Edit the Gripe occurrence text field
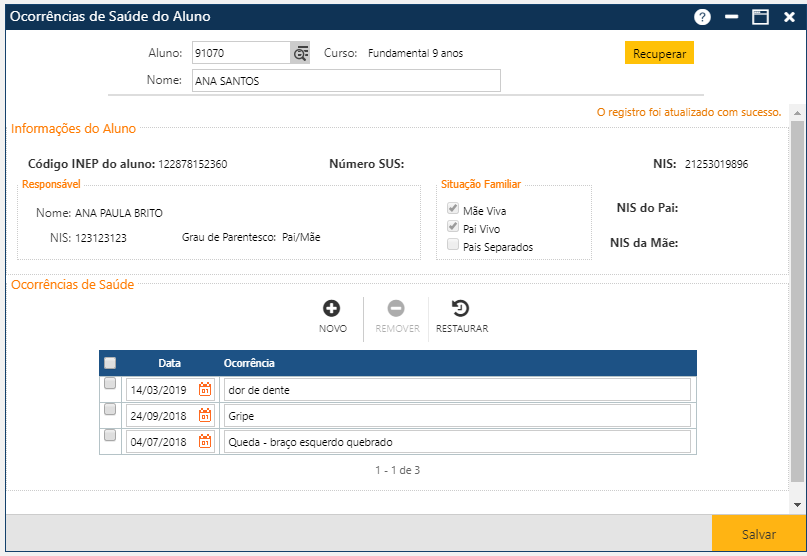This screenshot has height=556, width=807. [x=457, y=415]
